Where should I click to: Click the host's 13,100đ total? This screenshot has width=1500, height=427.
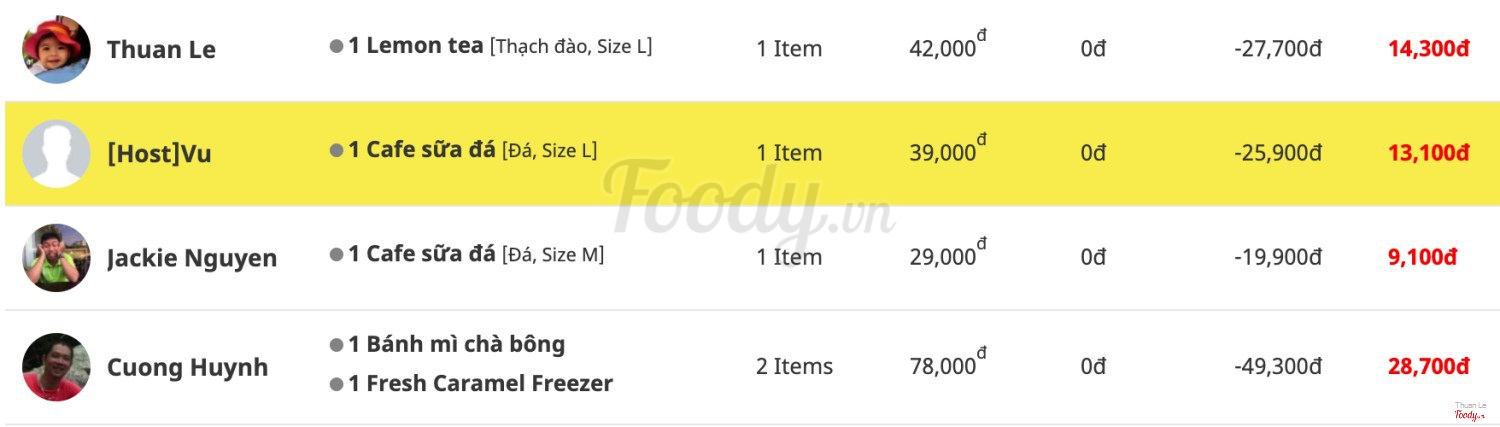(1428, 153)
